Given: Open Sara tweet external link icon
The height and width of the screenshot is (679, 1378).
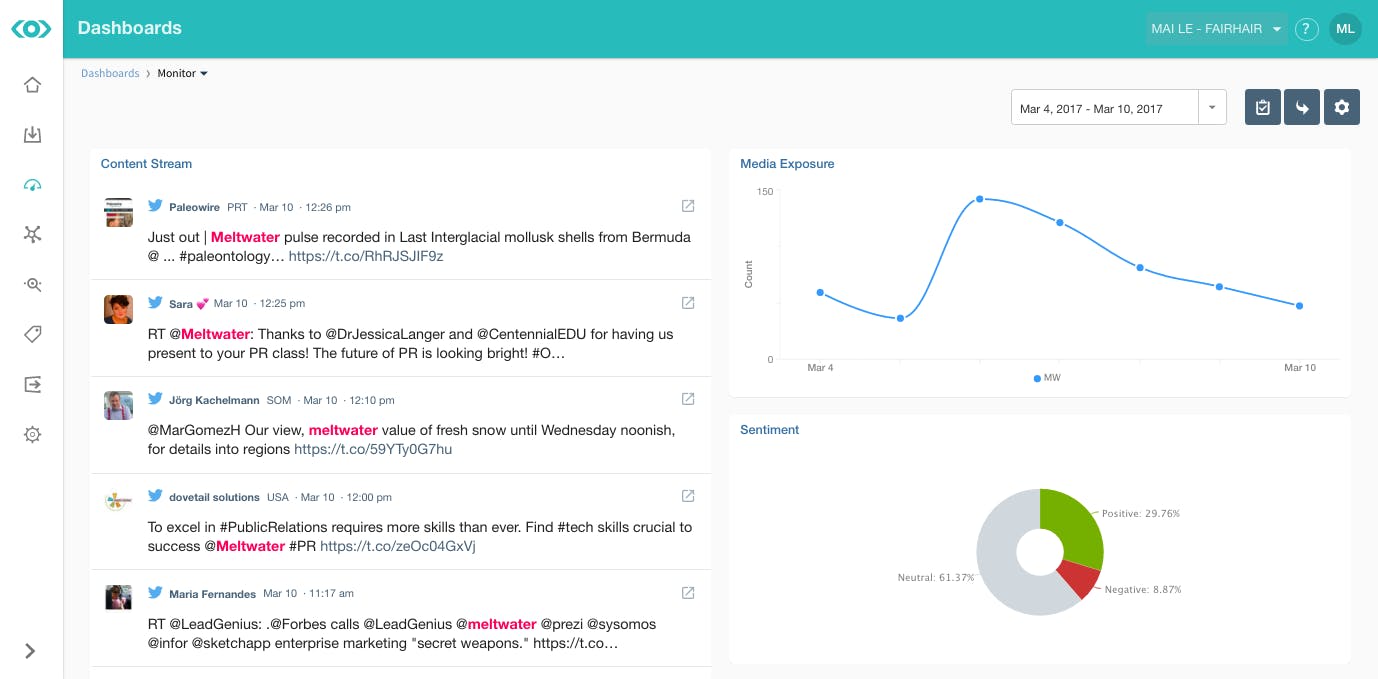Looking at the screenshot, I should tap(688, 302).
